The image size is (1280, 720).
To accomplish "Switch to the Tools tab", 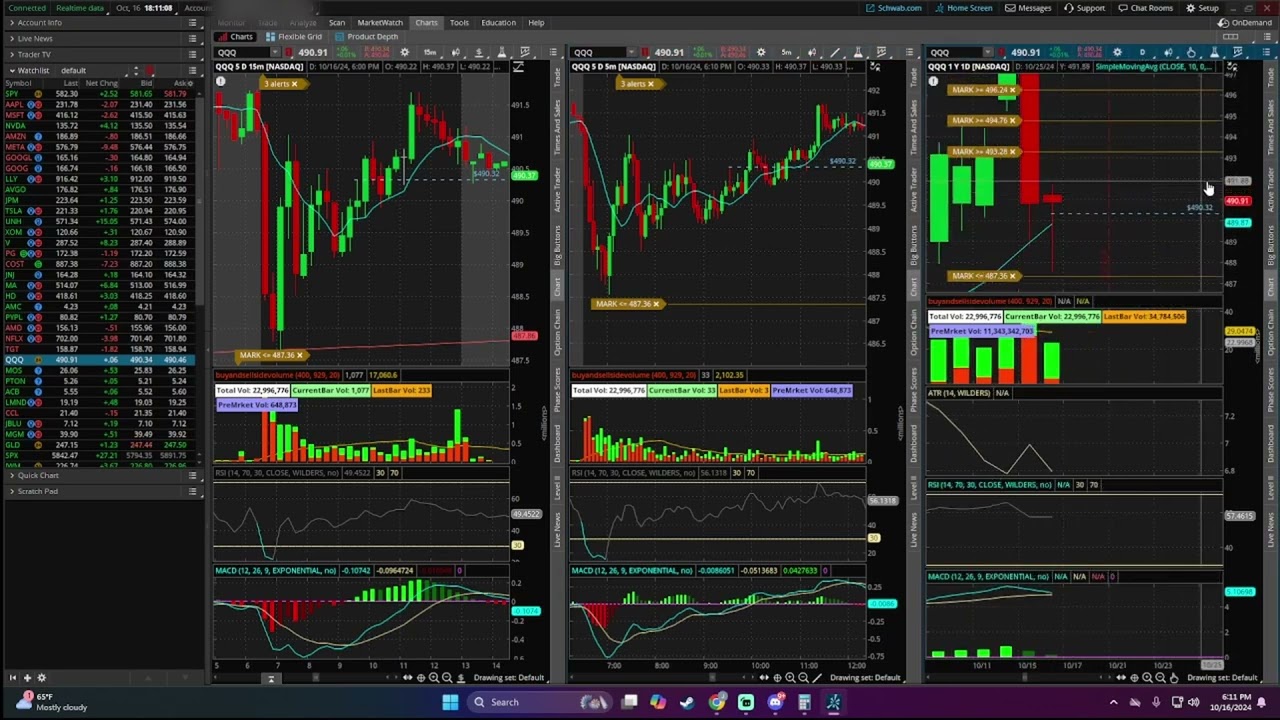I will 459,22.
